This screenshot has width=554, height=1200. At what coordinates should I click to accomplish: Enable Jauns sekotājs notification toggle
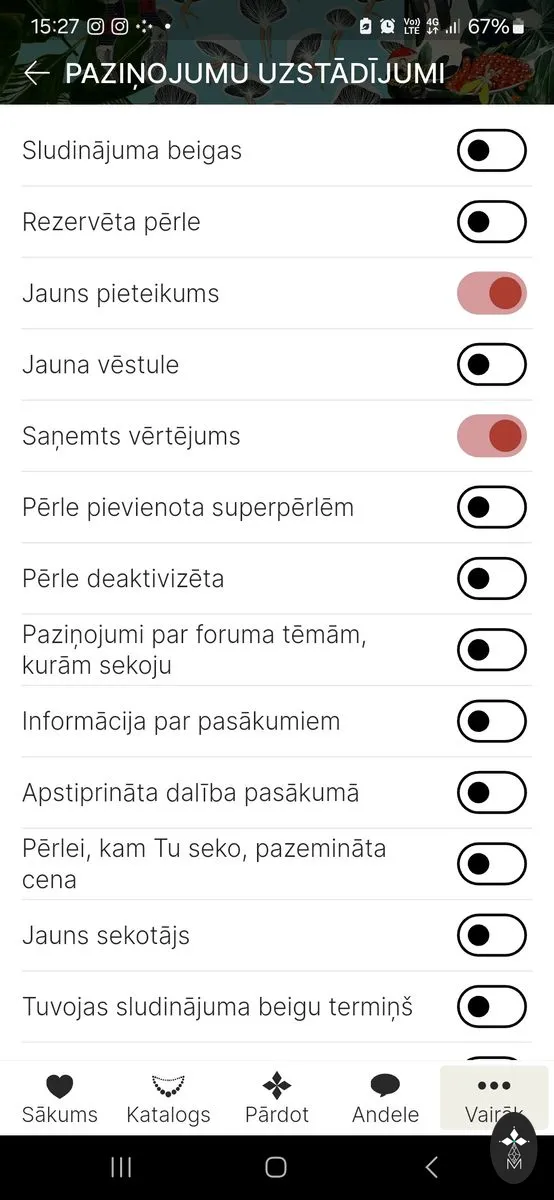(492, 935)
